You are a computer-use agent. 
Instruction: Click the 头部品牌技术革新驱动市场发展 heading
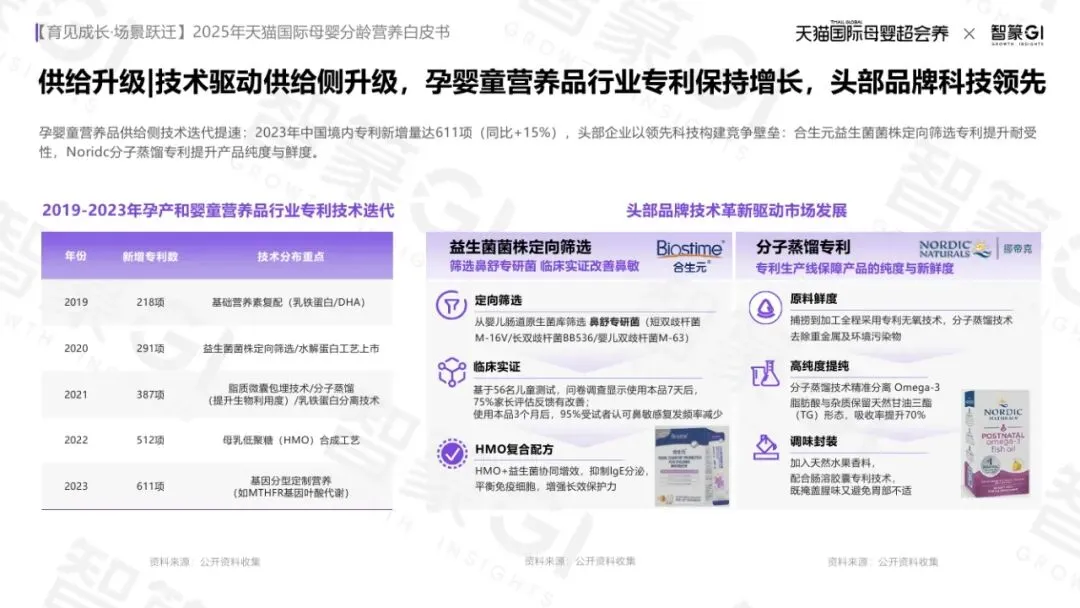(736, 210)
